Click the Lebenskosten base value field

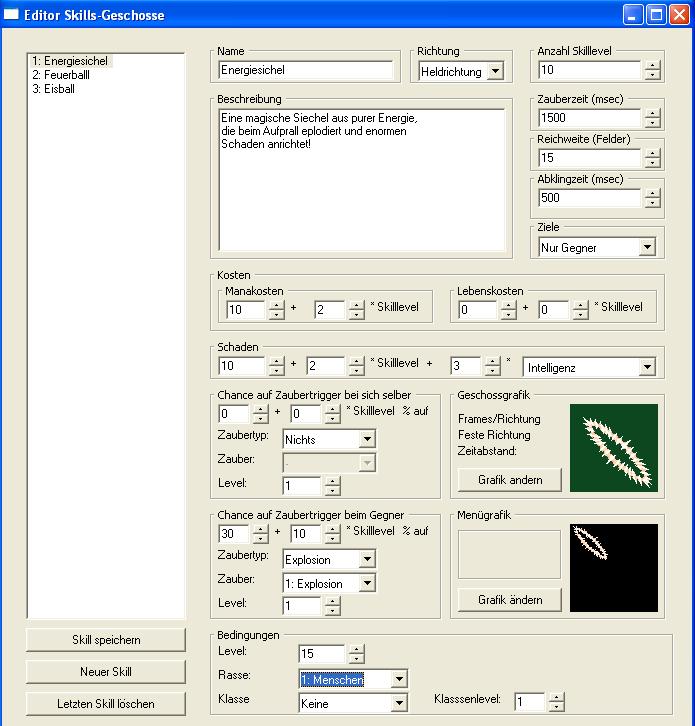click(477, 310)
